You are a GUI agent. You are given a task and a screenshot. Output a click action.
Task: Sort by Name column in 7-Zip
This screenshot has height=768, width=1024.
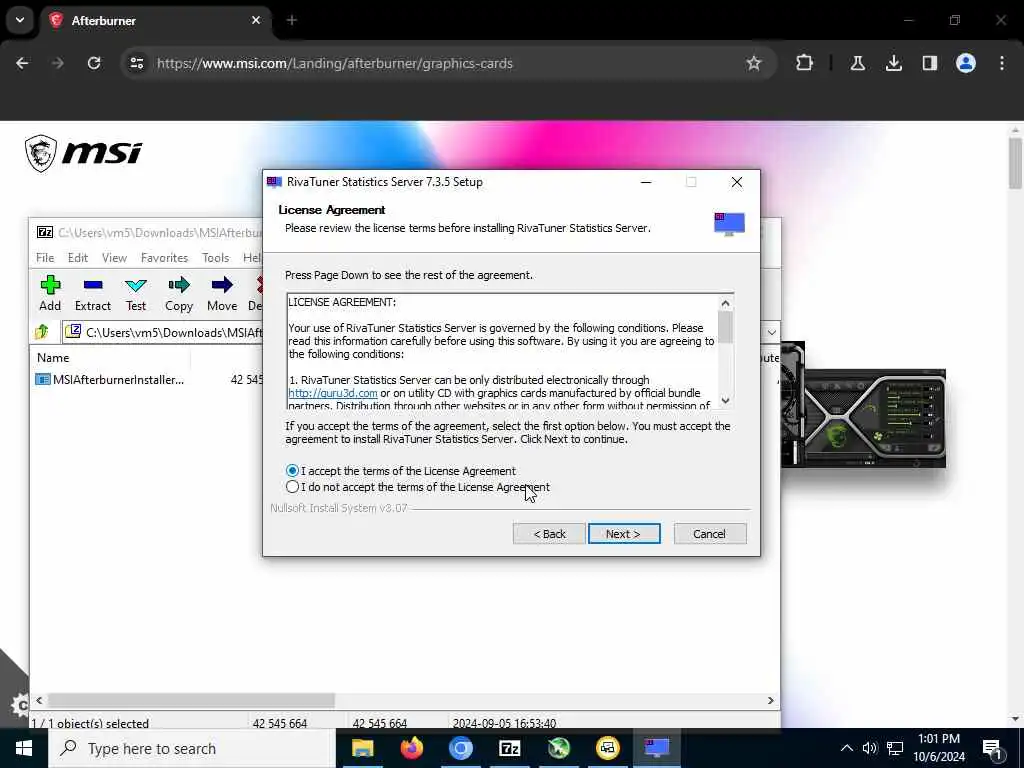click(x=53, y=358)
